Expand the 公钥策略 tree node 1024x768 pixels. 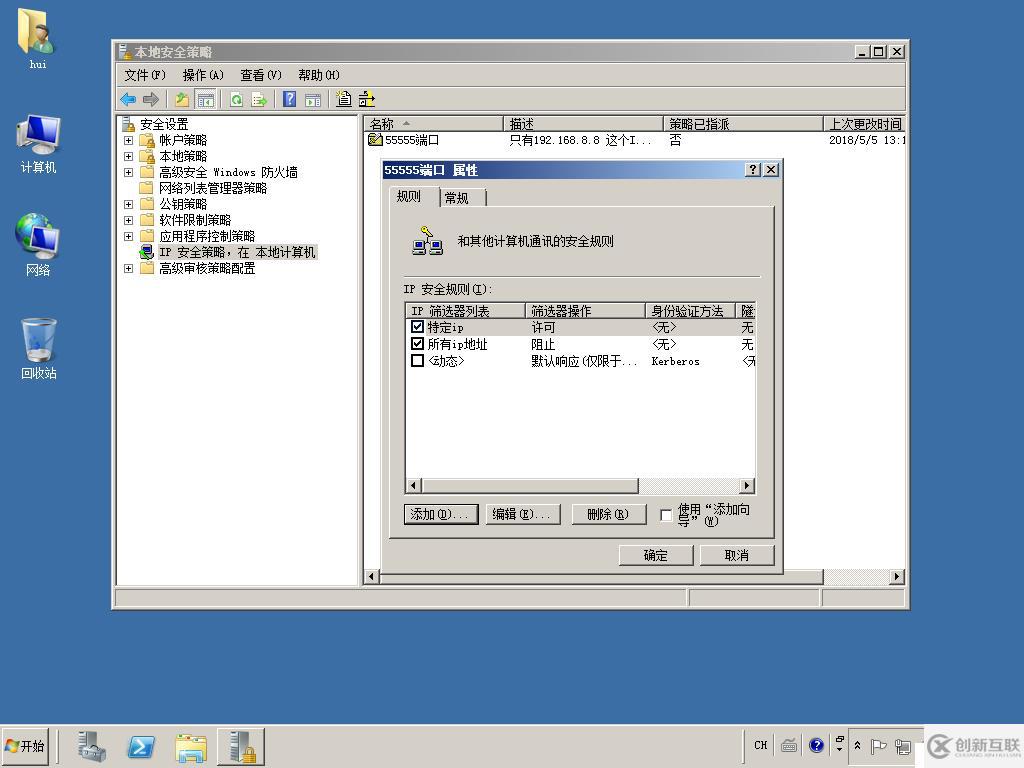[x=129, y=204]
